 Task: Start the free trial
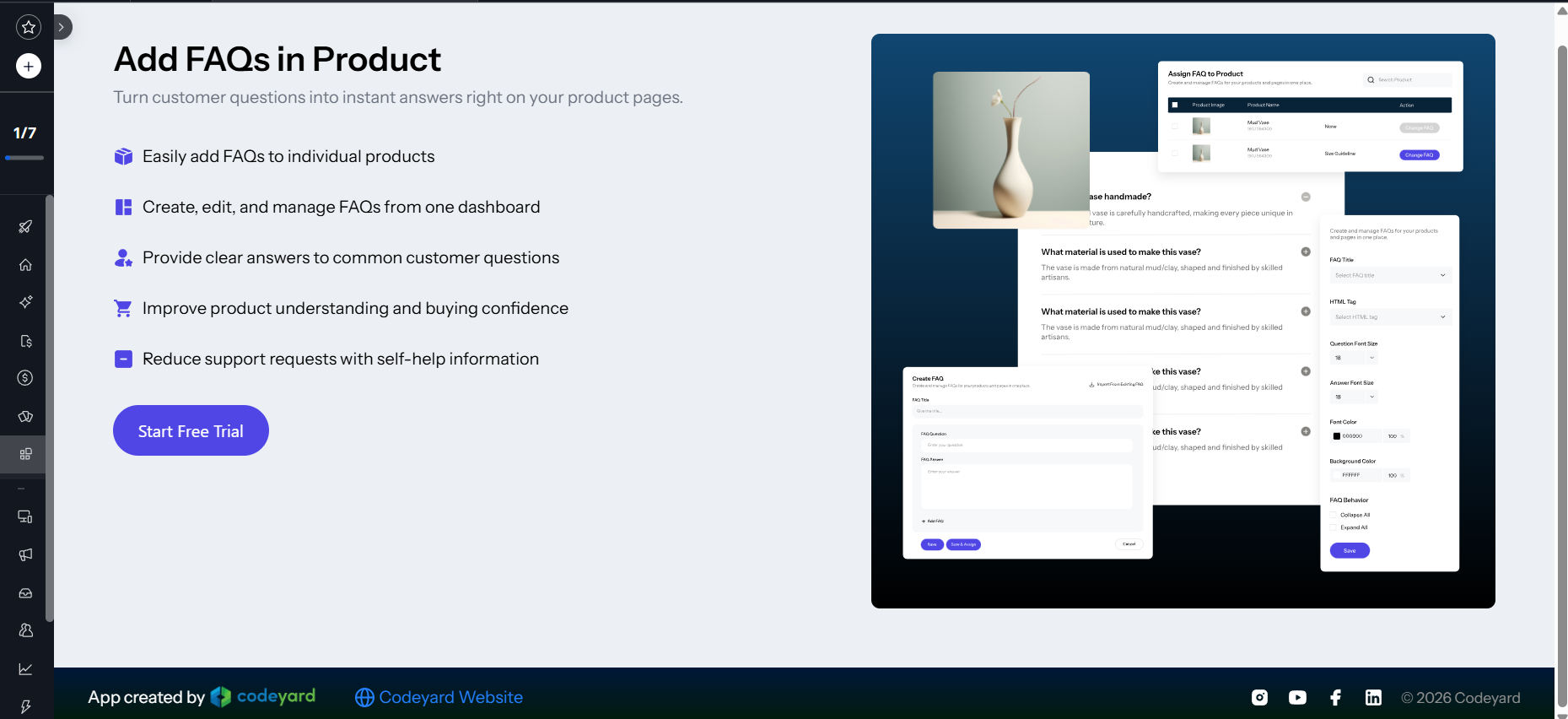[x=191, y=430]
